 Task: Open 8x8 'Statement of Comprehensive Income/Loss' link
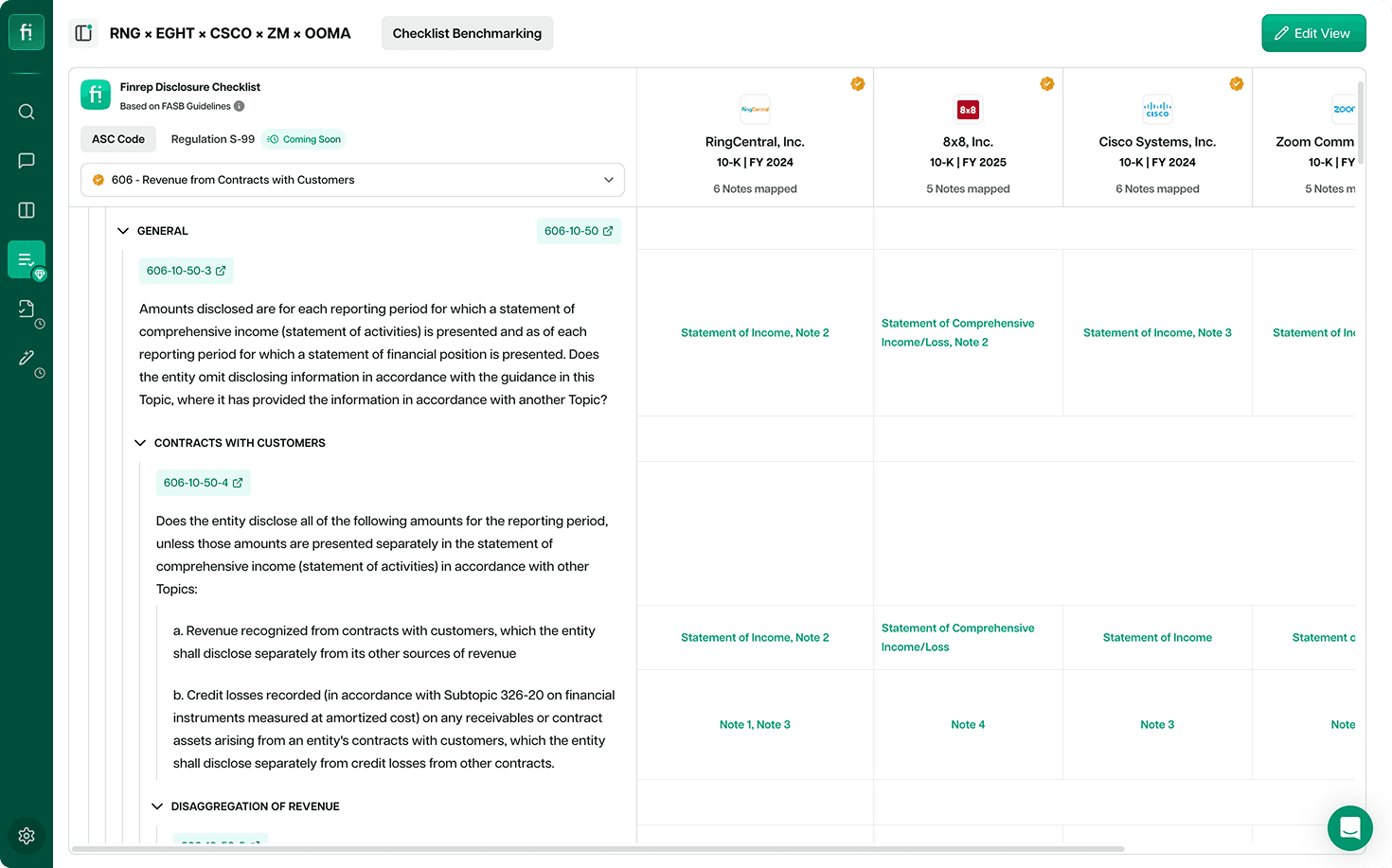(957, 638)
